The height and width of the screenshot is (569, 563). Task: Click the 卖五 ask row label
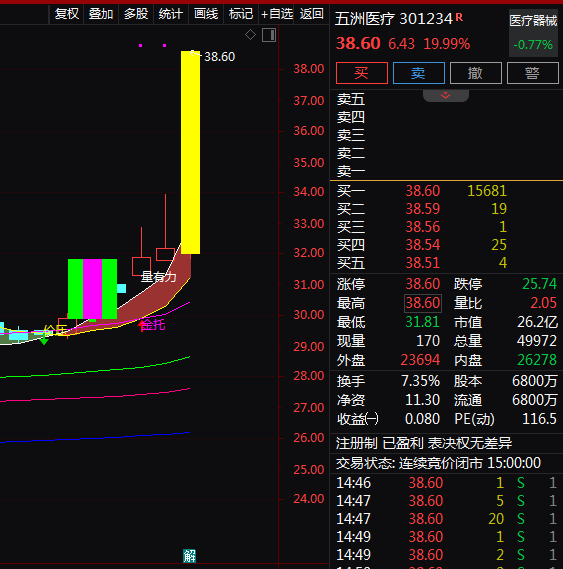tap(351, 99)
